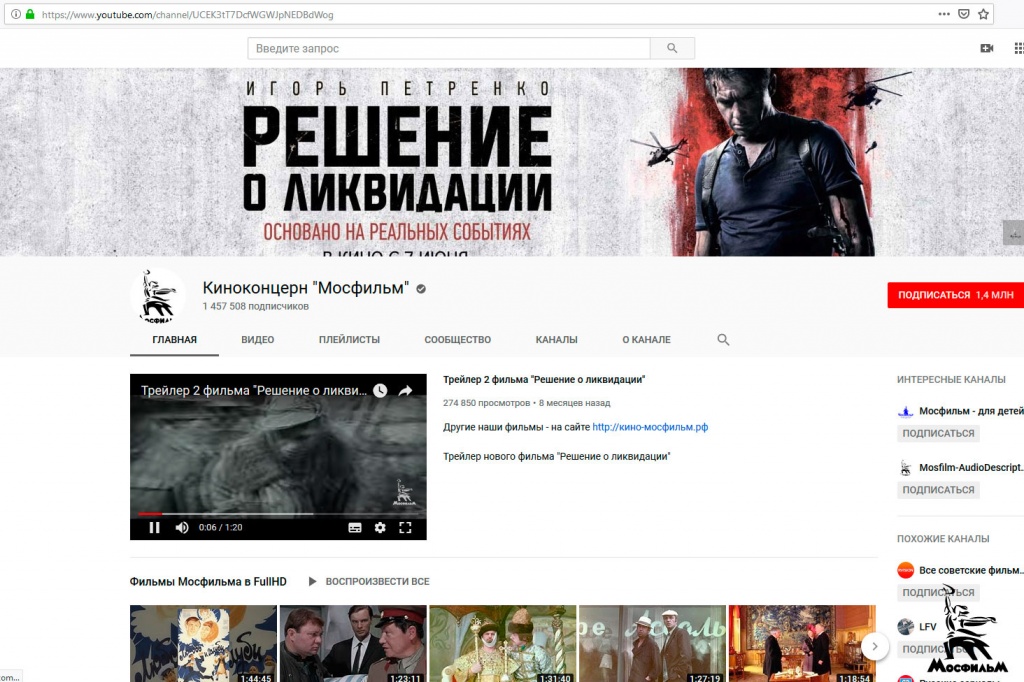Click the site info icon in address bar
The width and height of the screenshot is (1024, 682).
click(16, 14)
